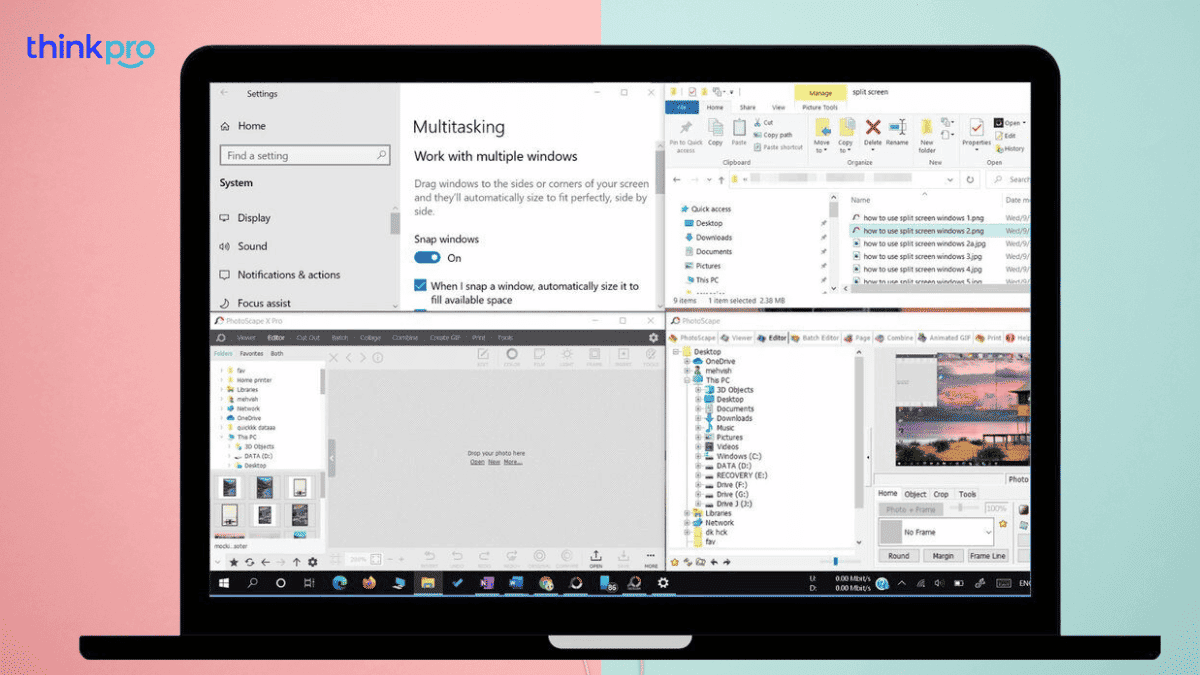Click the Delete icon in File Explorer ribbon
The image size is (1200, 675).
pyautogui.click(x=873, y=127)
